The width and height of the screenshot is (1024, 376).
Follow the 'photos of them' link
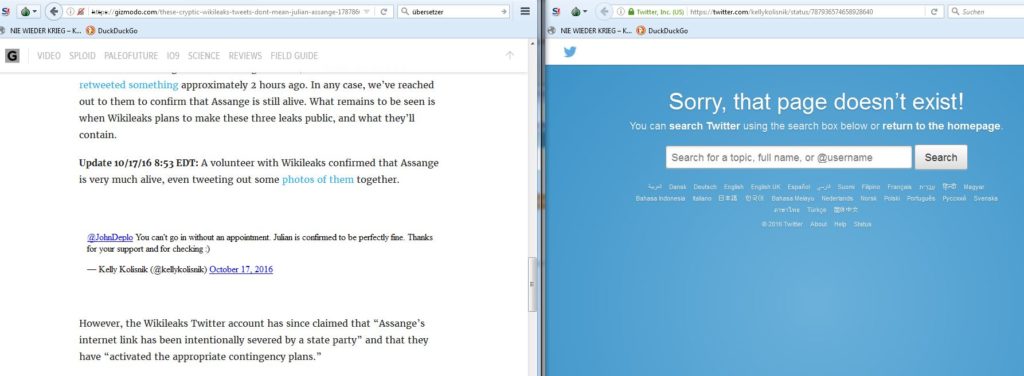[317, 180]
